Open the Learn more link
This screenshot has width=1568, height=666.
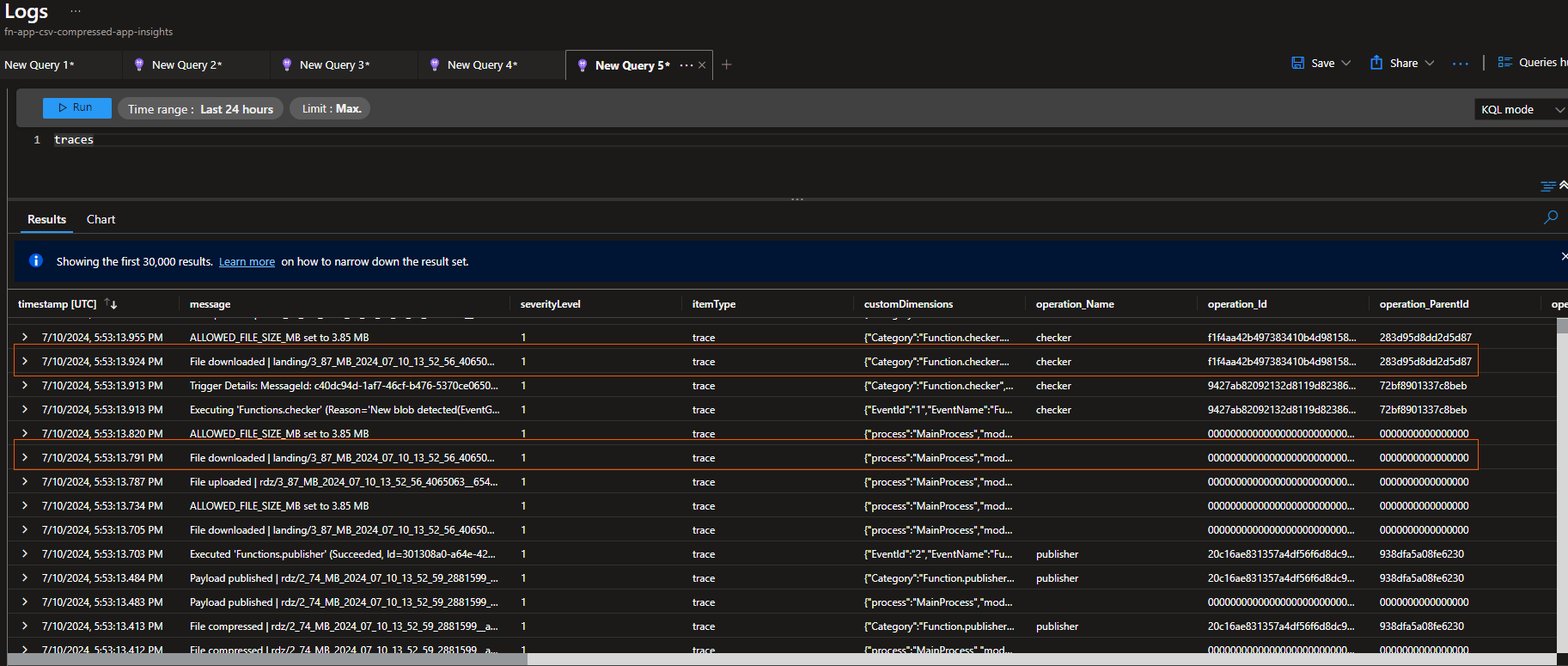point(247,262)
